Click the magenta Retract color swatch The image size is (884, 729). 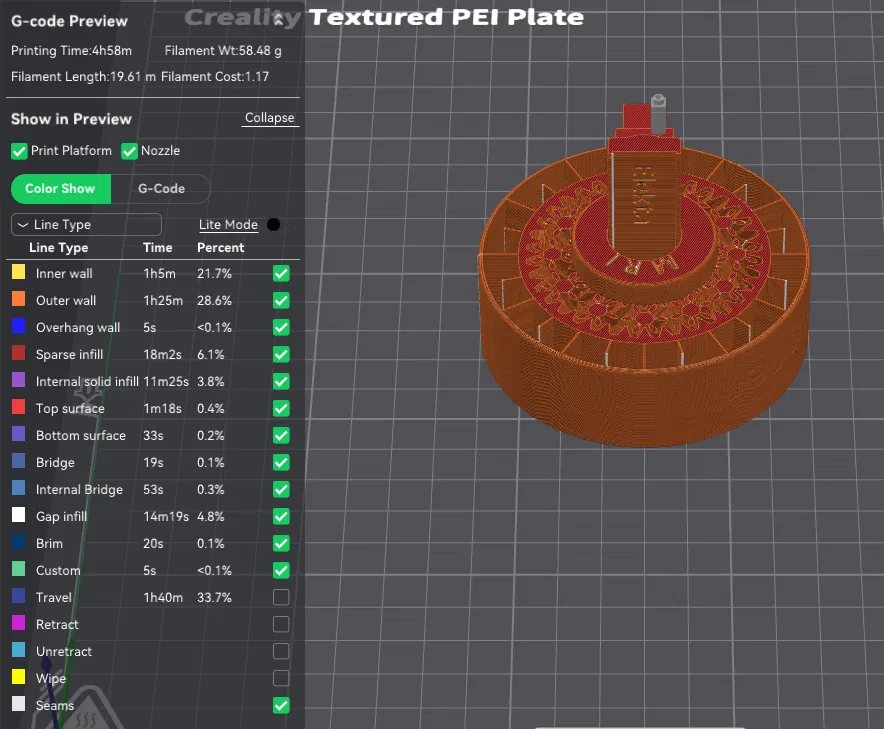[19, 622]
